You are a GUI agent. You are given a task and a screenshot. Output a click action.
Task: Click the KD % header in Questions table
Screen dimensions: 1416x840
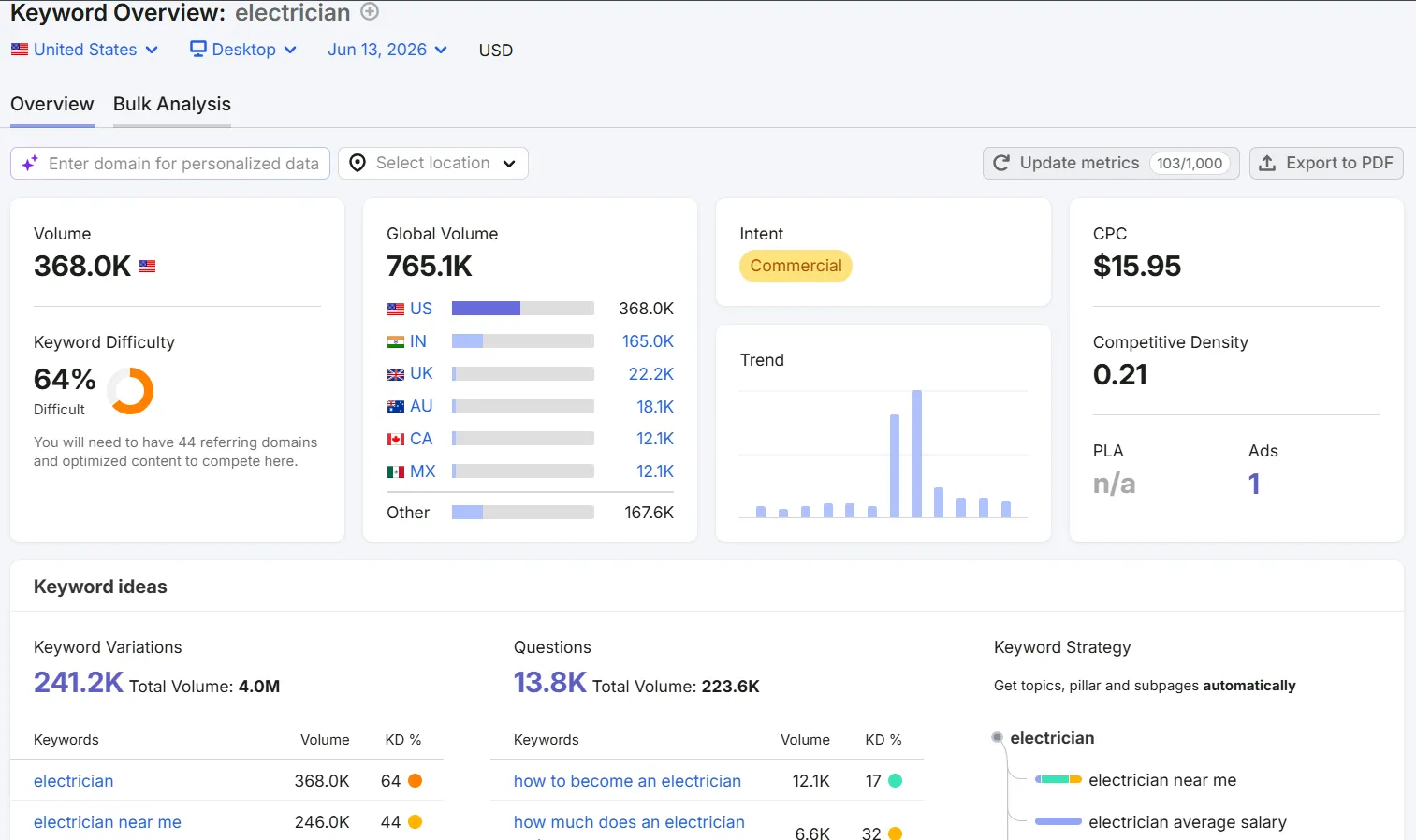883,740
